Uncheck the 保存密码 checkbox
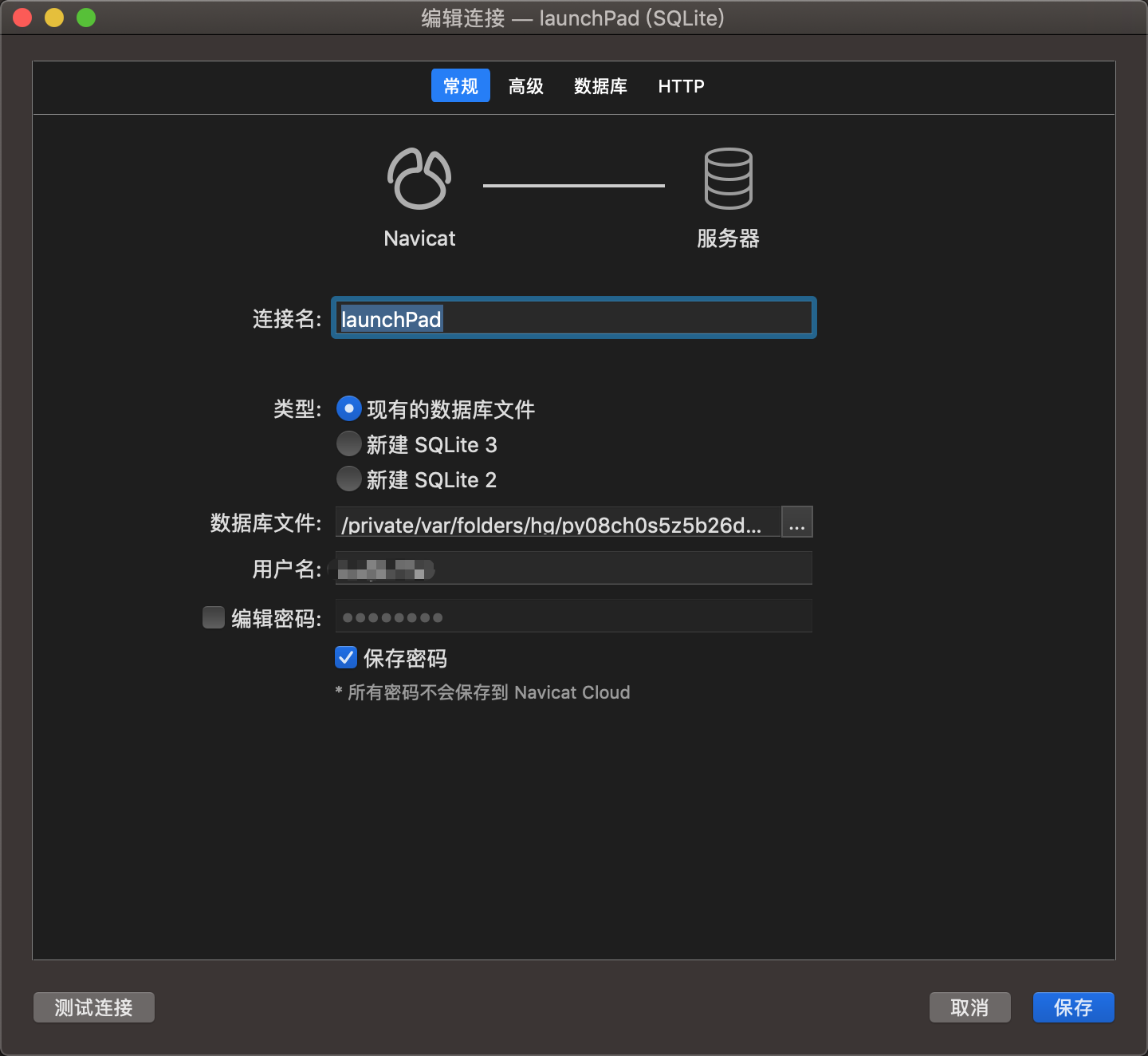 [x=346, y=657]
